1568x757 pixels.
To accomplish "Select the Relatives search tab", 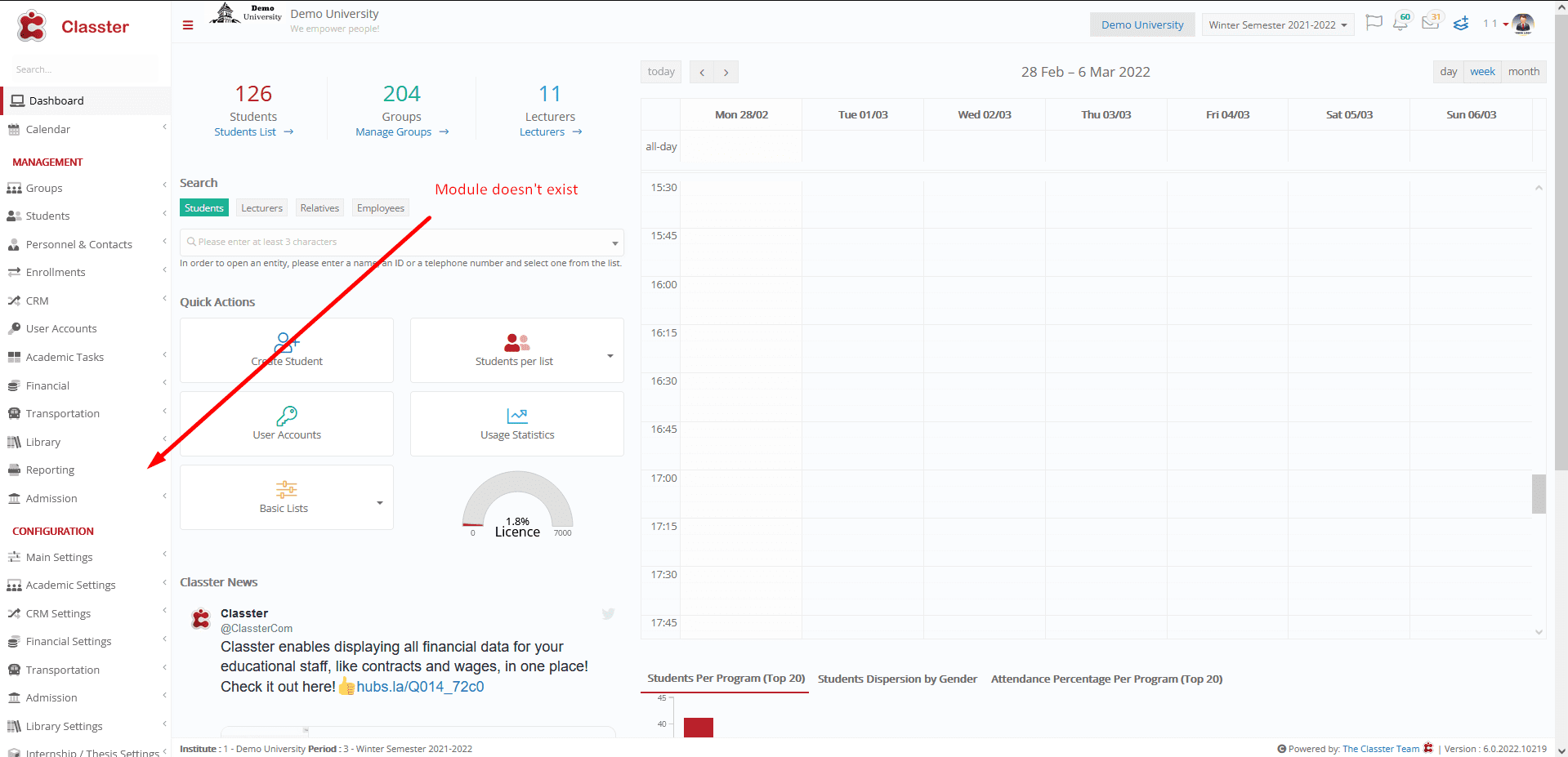I will 319,208.
